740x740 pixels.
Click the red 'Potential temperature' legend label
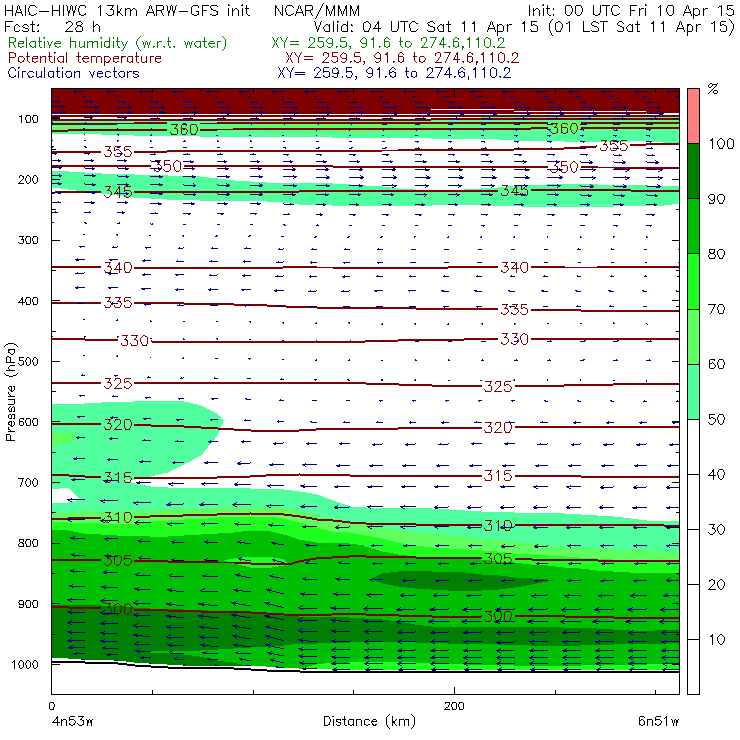[84, 58]
